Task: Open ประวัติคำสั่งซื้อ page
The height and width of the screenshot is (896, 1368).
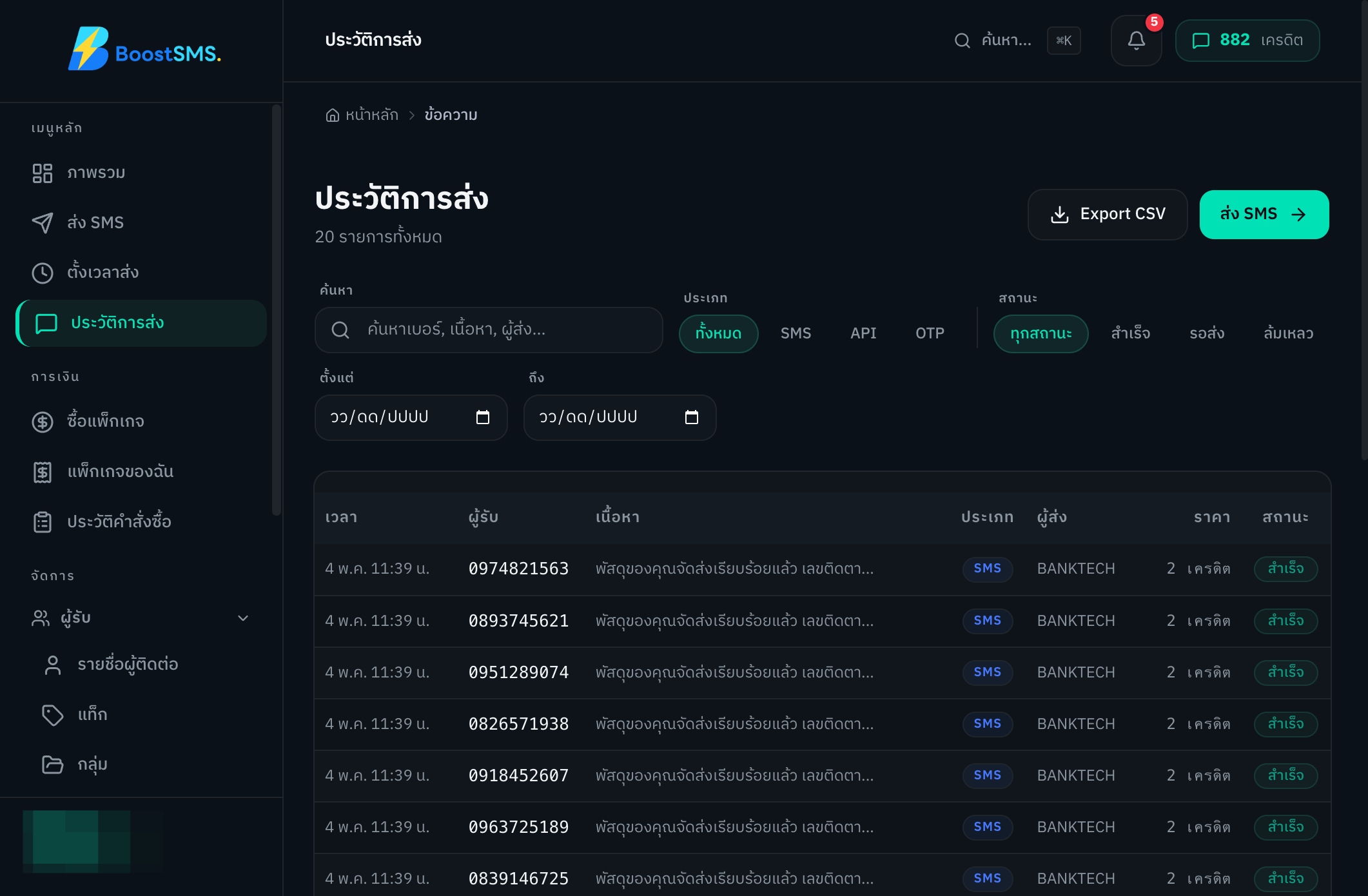Action: [x=141, y=521]
